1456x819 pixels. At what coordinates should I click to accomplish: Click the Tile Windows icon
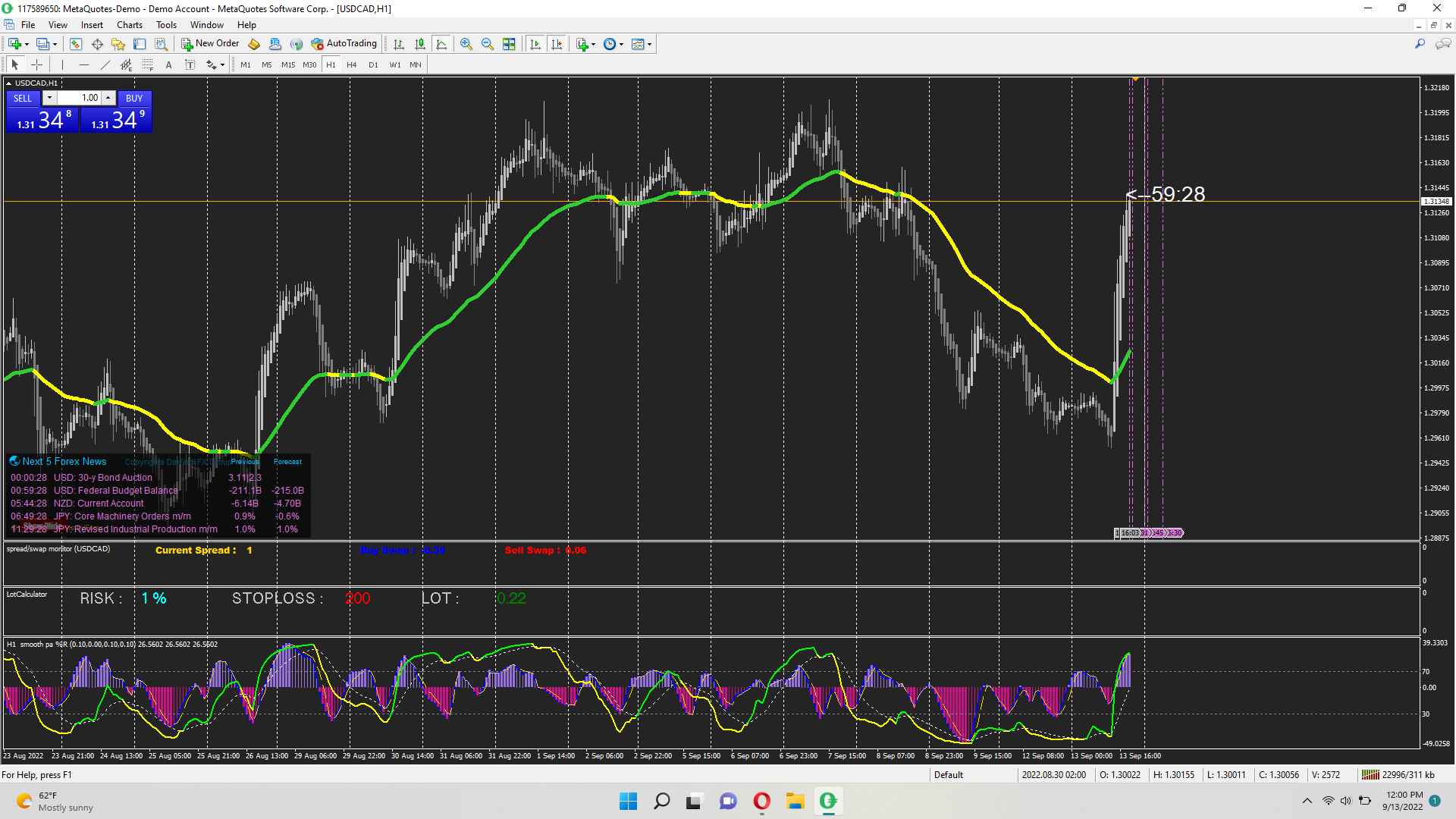509,44
